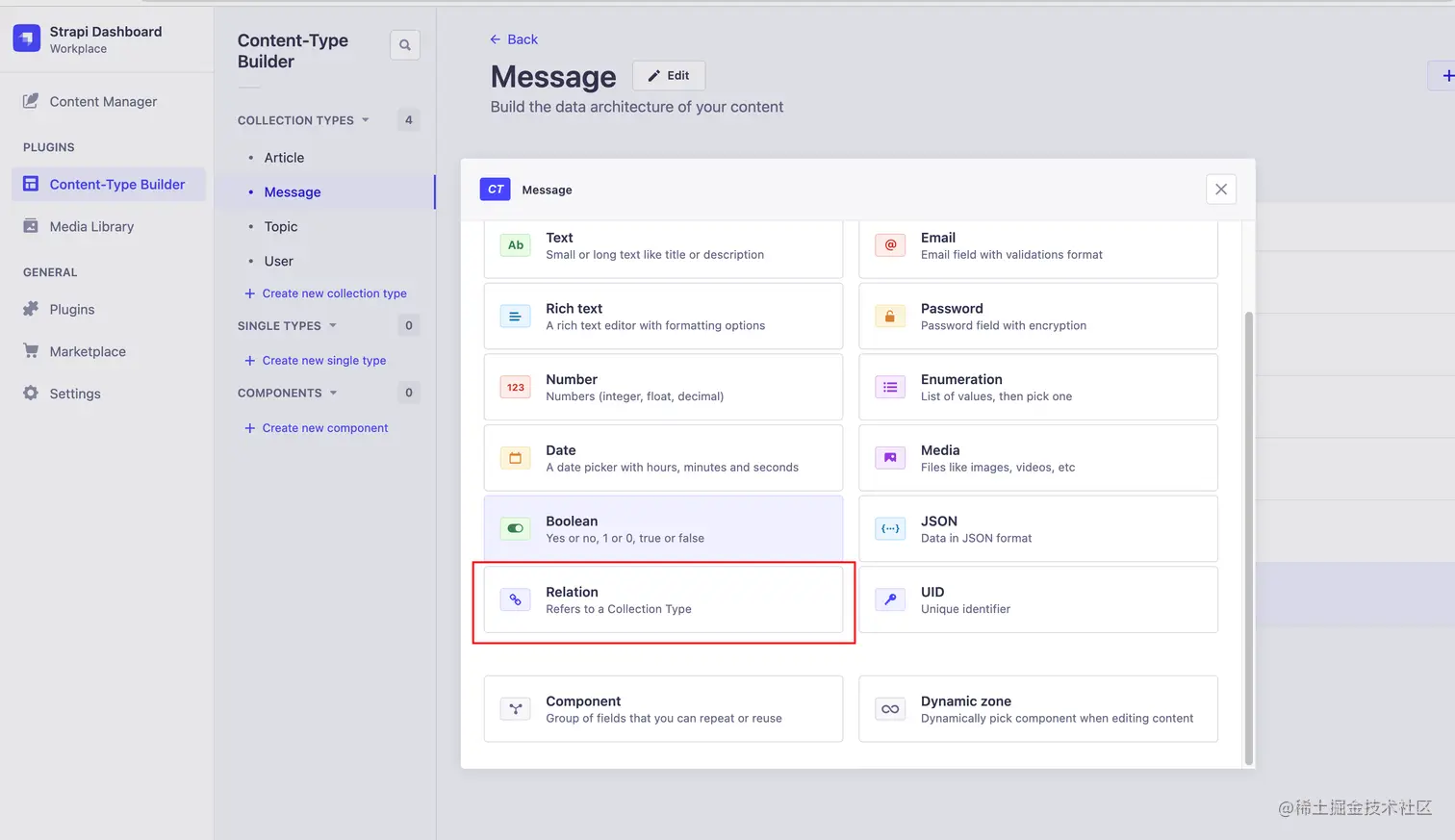Click the Settings gear icon
The width and height of the screenshot is (1455, 840).
[x=31, y=394]
